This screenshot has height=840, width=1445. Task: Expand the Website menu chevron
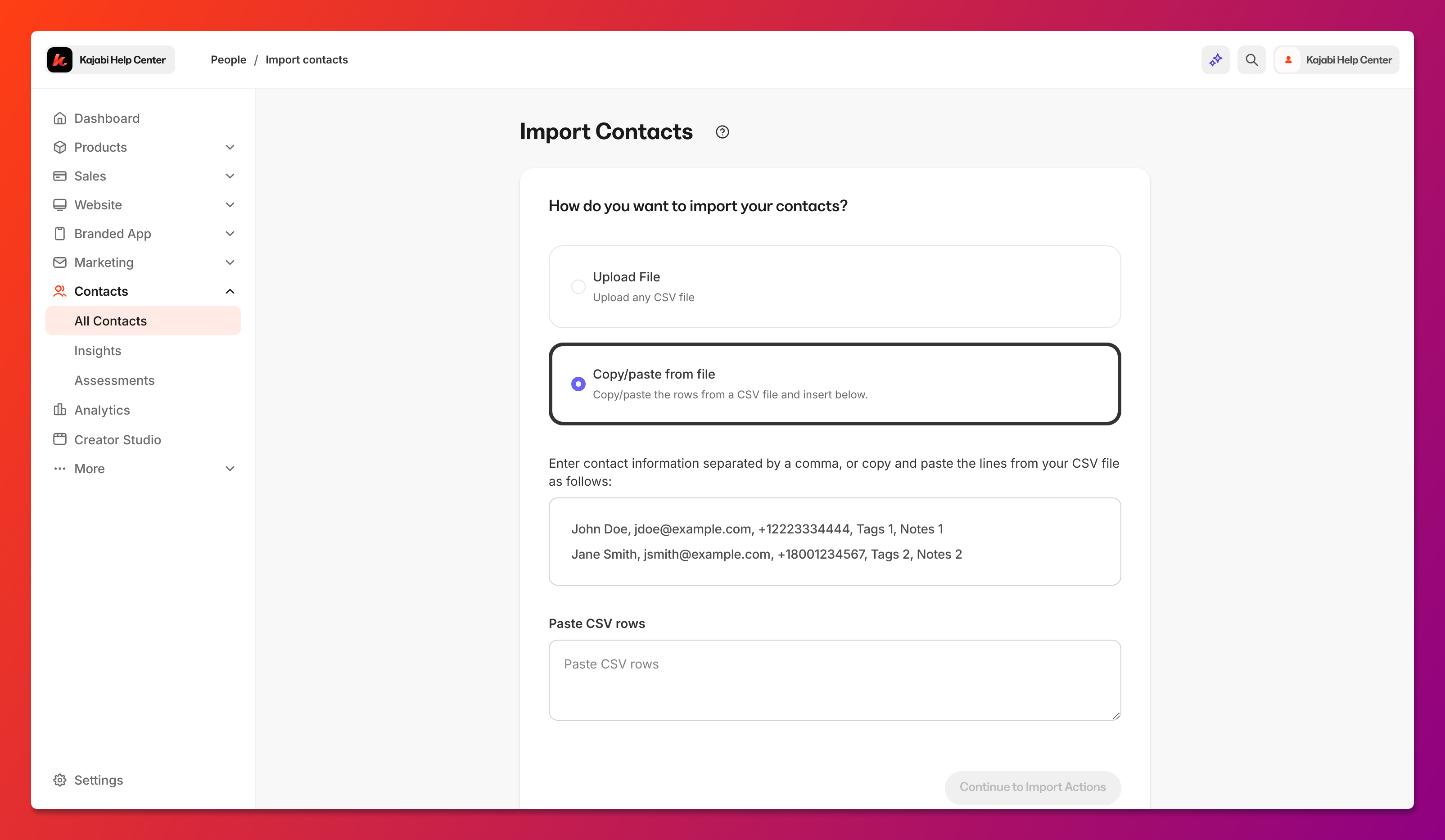pos(230,205)
